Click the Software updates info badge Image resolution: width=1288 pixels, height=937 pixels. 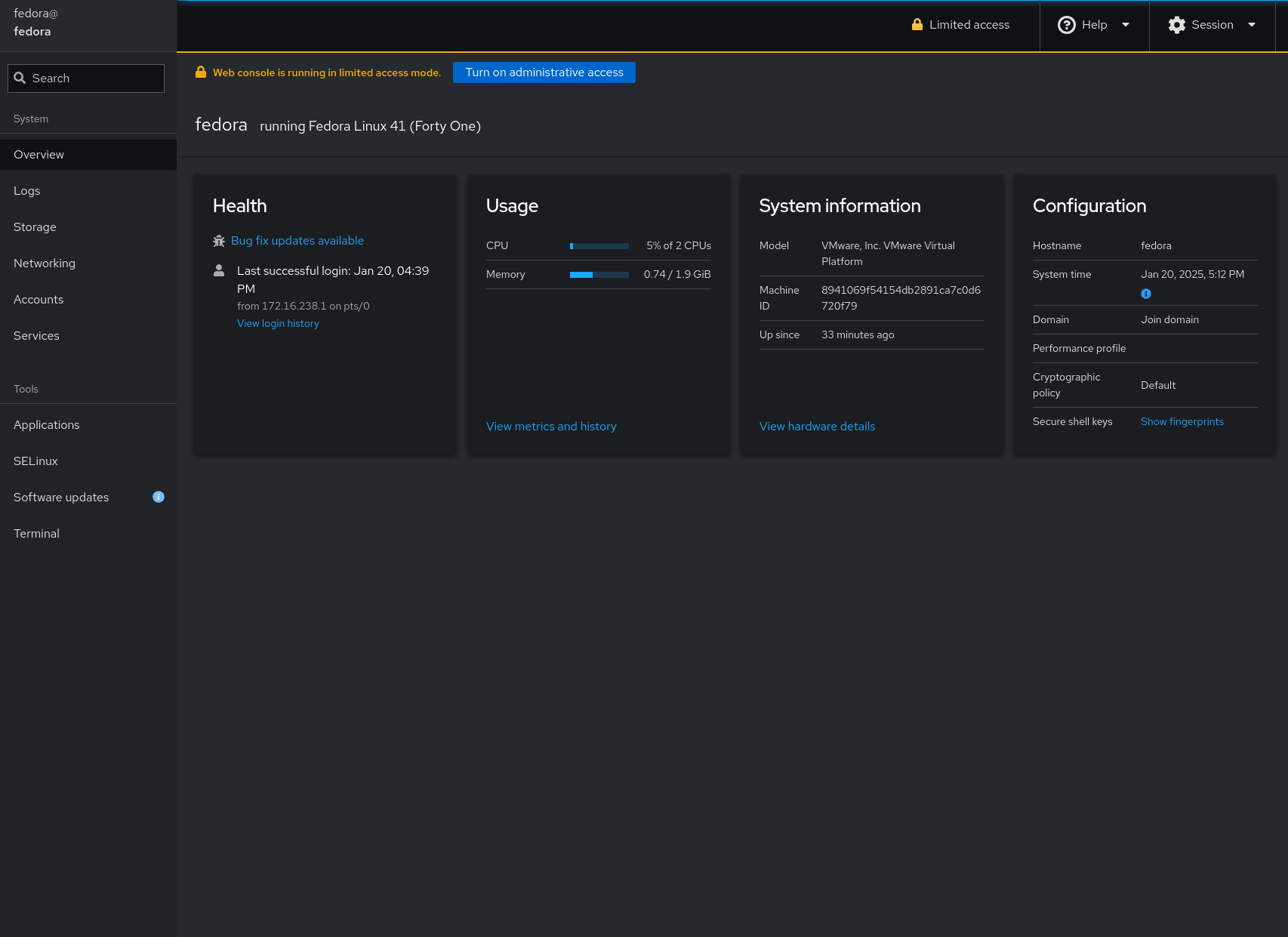pos(159,497)
